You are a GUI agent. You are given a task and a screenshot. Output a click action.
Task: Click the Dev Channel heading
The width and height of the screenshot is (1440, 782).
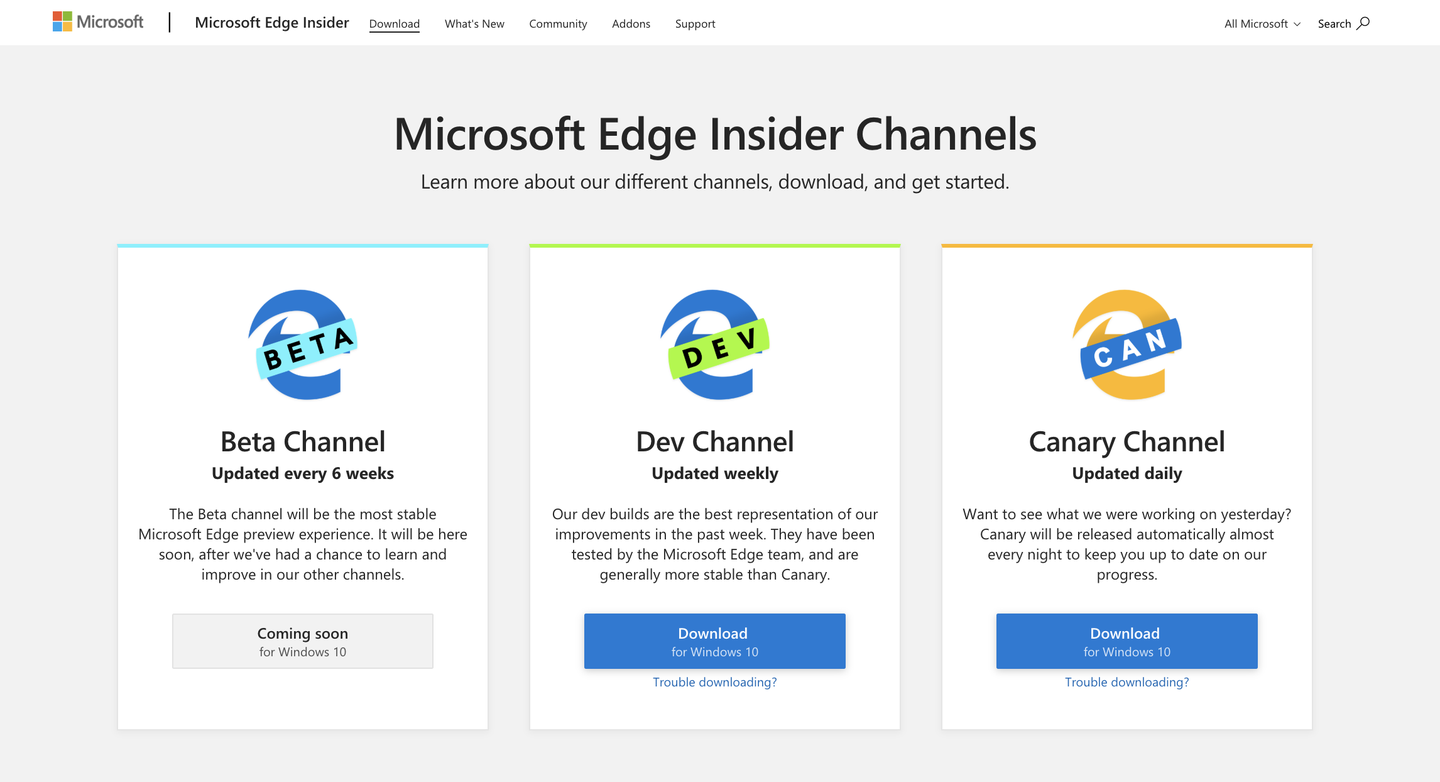715,442
